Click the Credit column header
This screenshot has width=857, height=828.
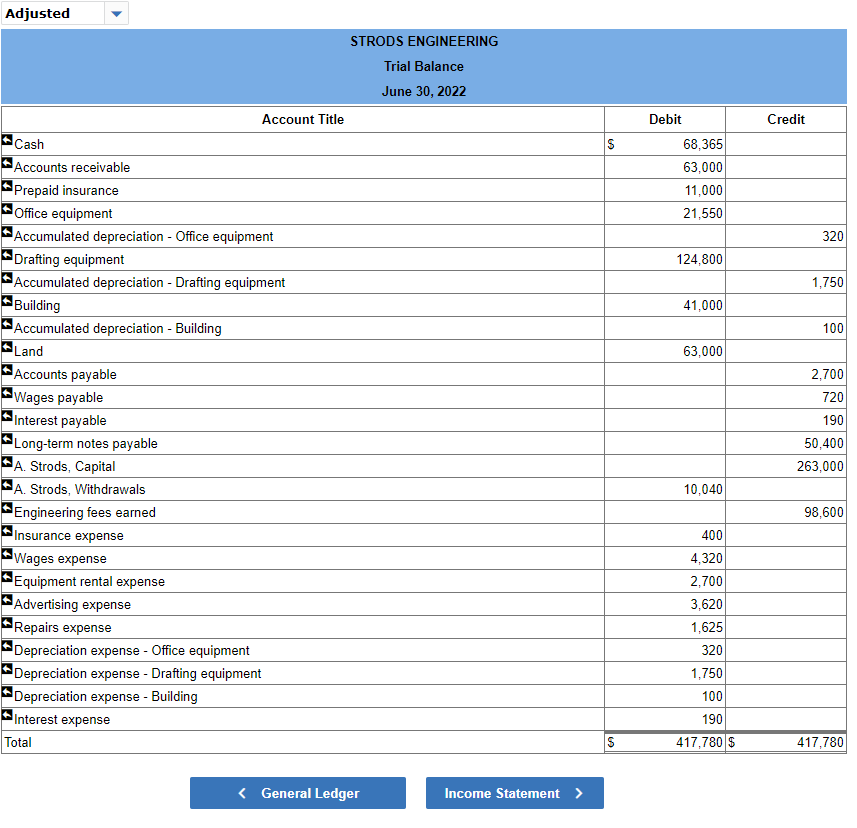pyautogui.click(x=786, y=119)
